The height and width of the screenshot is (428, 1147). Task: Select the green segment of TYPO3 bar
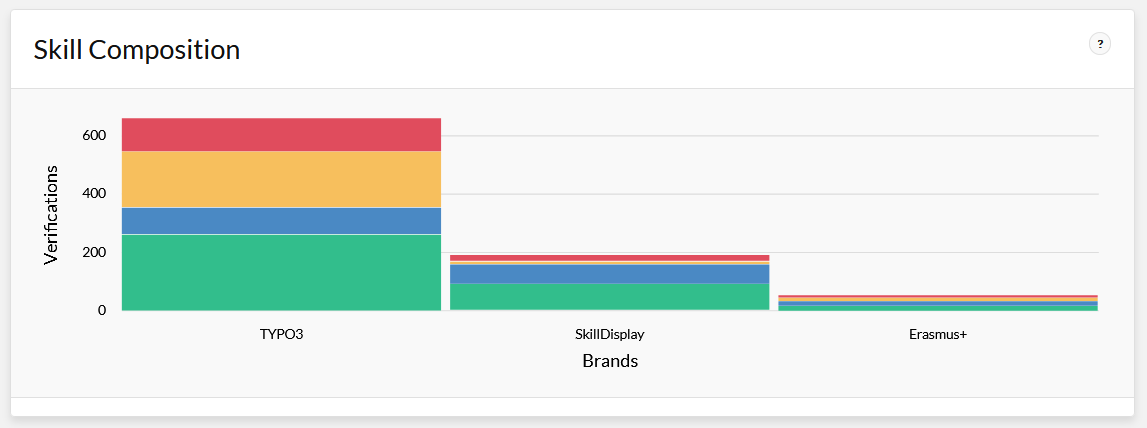[x=281, y=272]
